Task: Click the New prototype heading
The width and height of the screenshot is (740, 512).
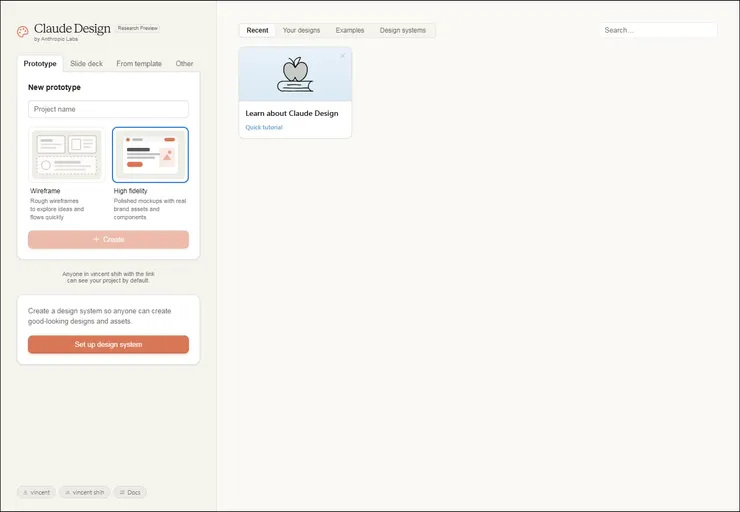Action: coord(54,87)
